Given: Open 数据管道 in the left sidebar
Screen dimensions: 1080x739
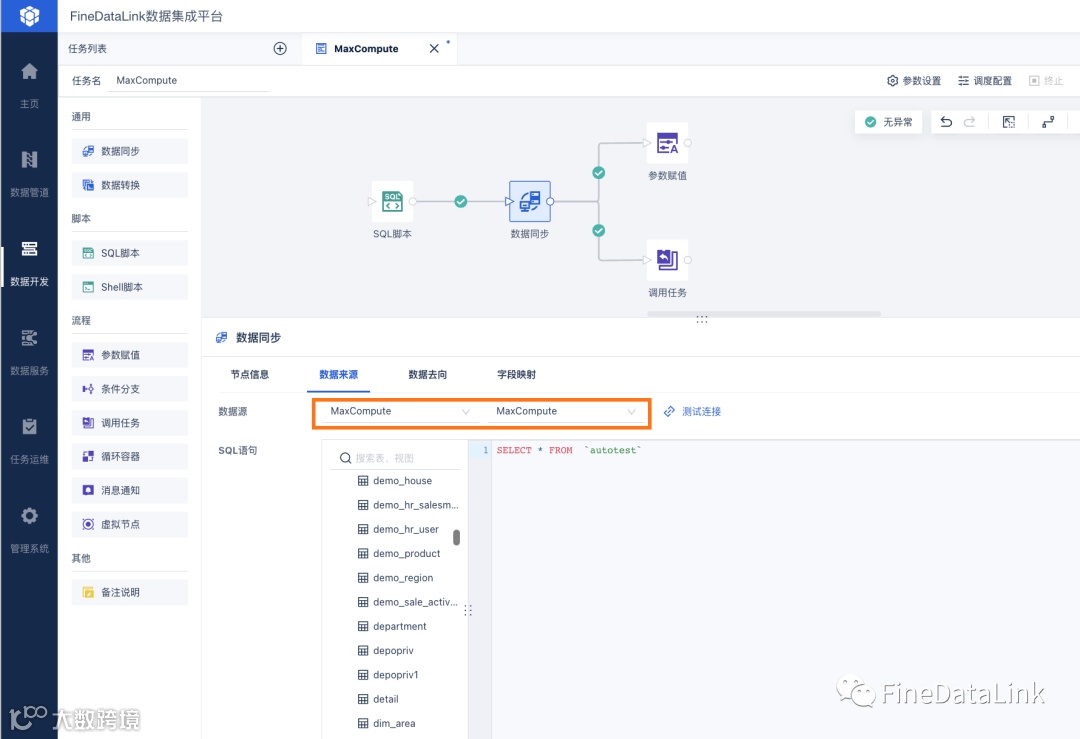Looking at the screenshot, I should [x=29, y=174].
